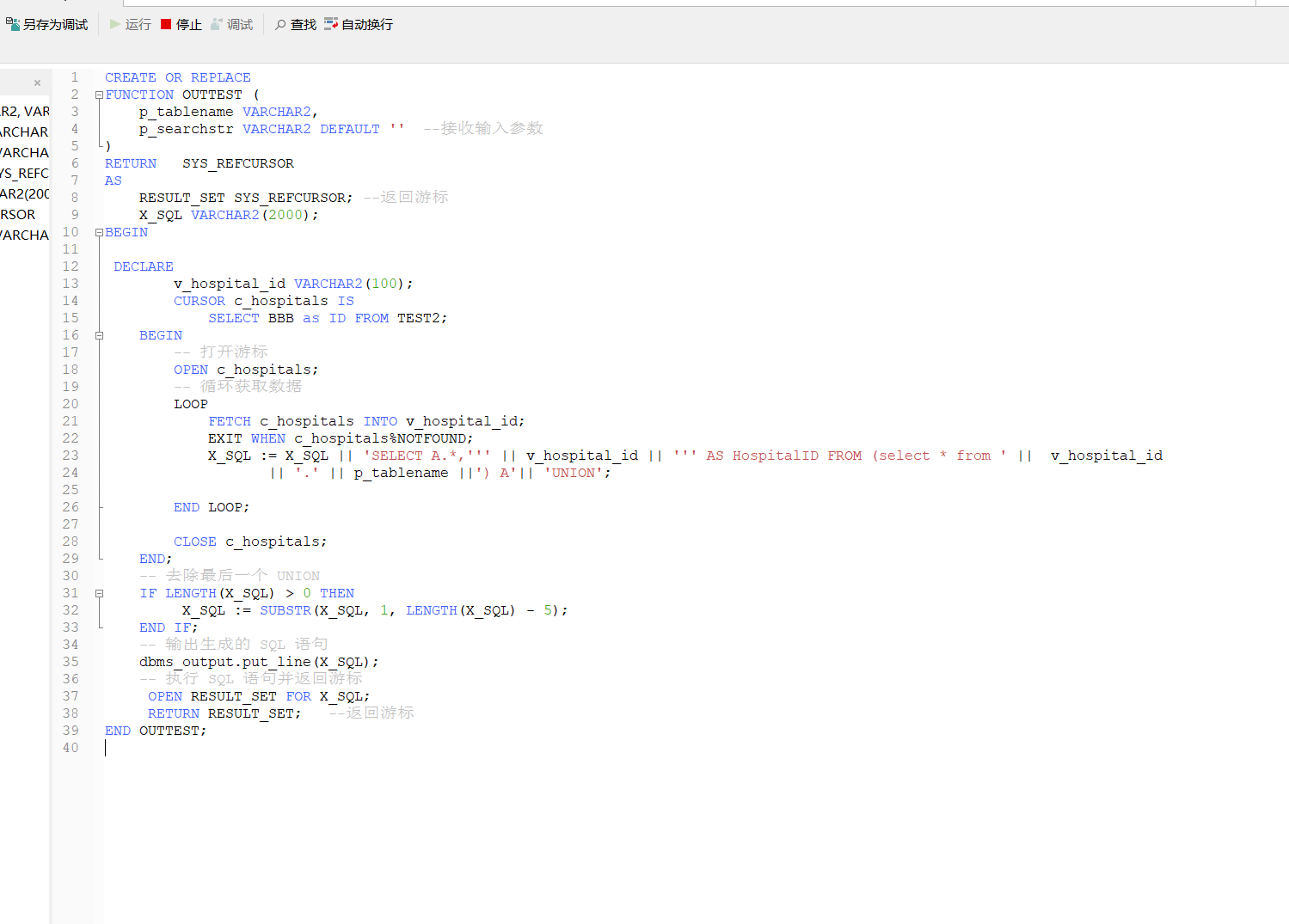The width and height of the screenshot is (1289, 924).
Task: Stop execution with the red 停止 button
Action: [181, 25]
